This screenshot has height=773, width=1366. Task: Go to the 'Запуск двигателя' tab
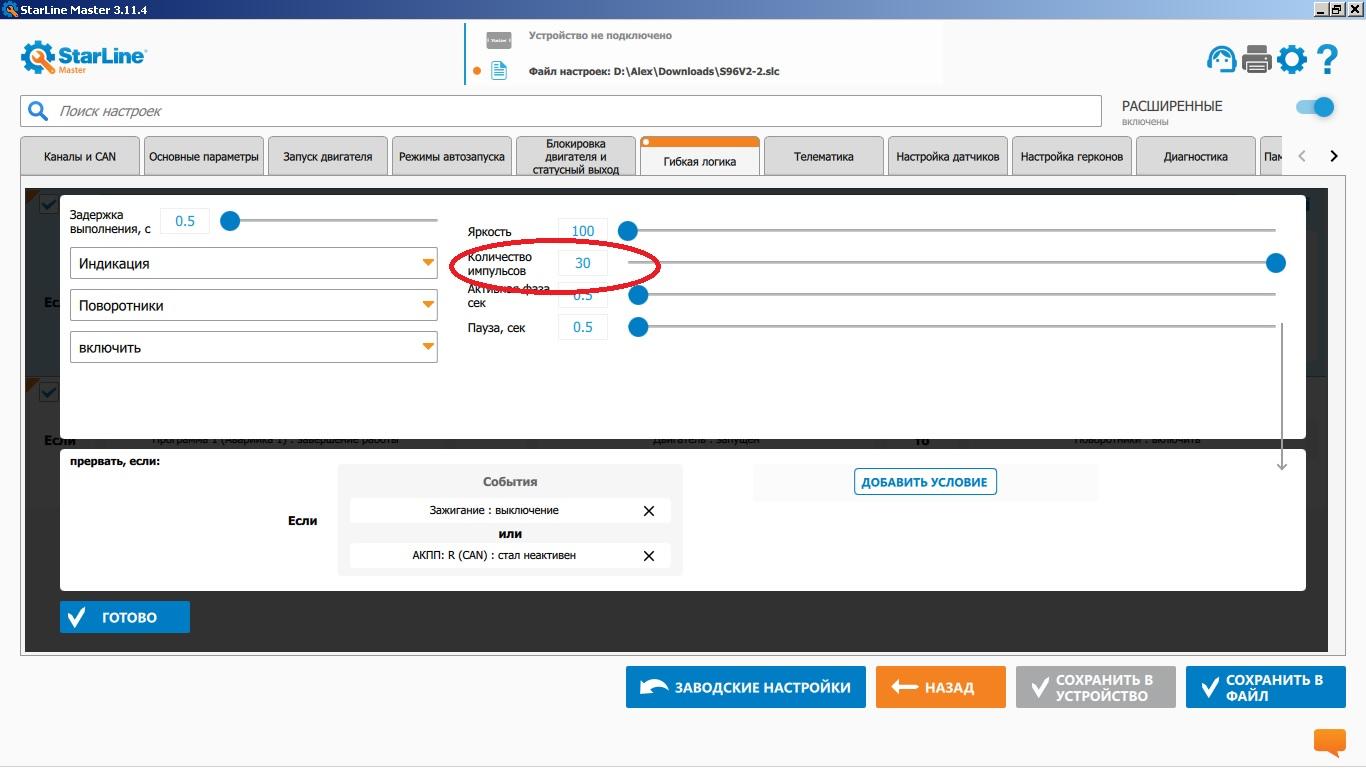[x=328, y=157]
